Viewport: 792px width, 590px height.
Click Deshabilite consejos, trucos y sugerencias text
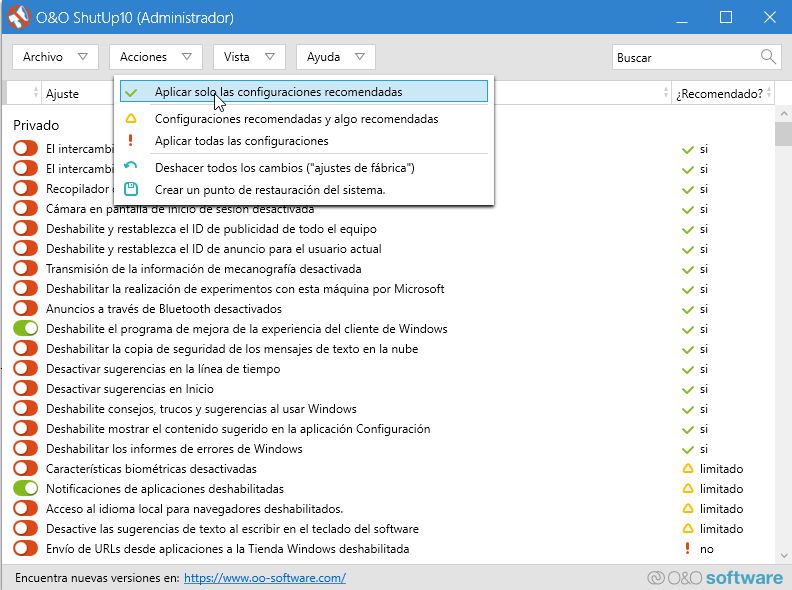[201, 409]
